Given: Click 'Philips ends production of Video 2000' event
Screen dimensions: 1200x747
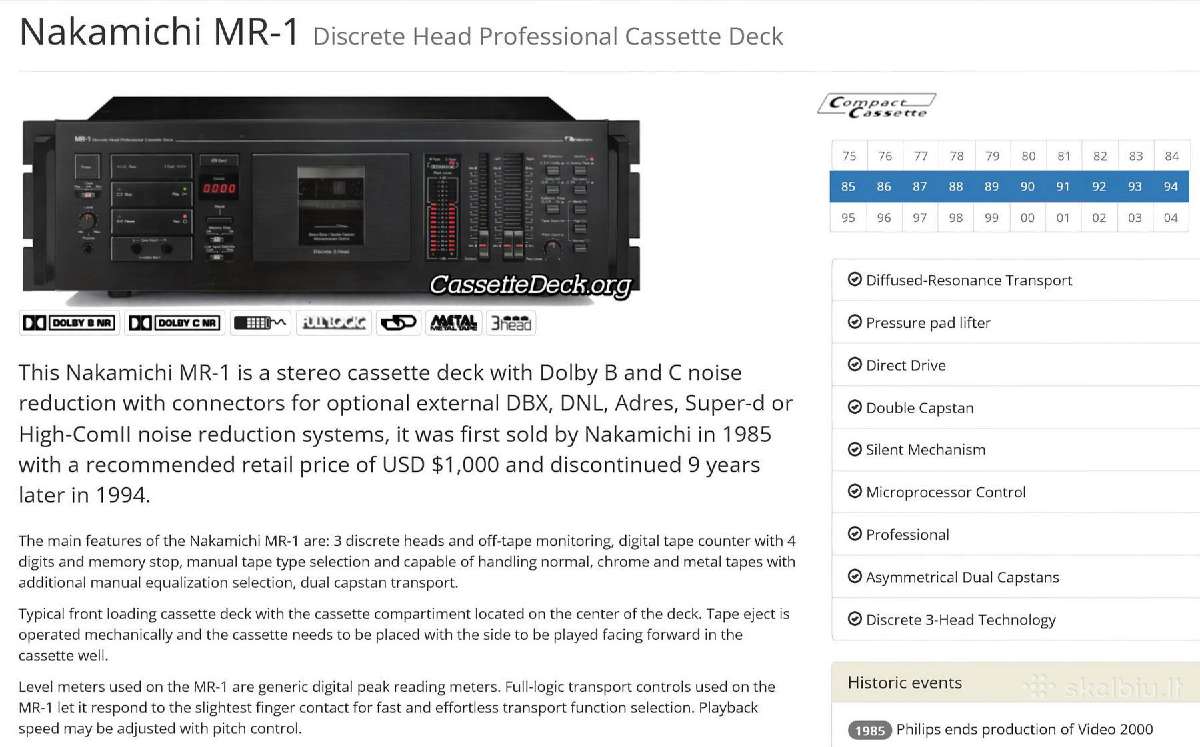Looking at the screenshot, I should pyautogui.click(x=1024, y=729).
